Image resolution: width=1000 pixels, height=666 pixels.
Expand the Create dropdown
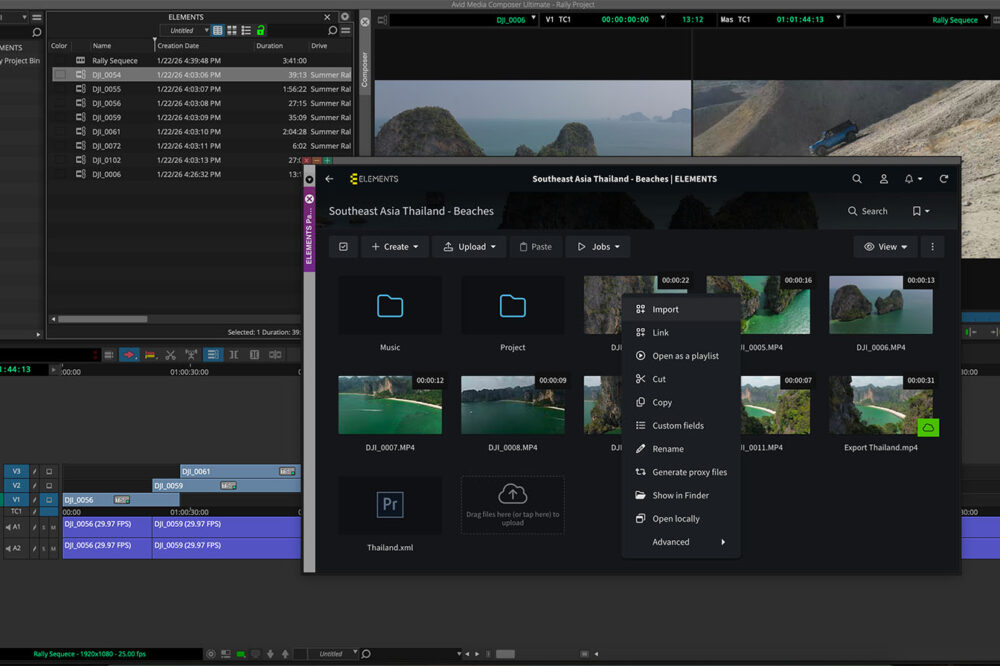pos(395,247)
